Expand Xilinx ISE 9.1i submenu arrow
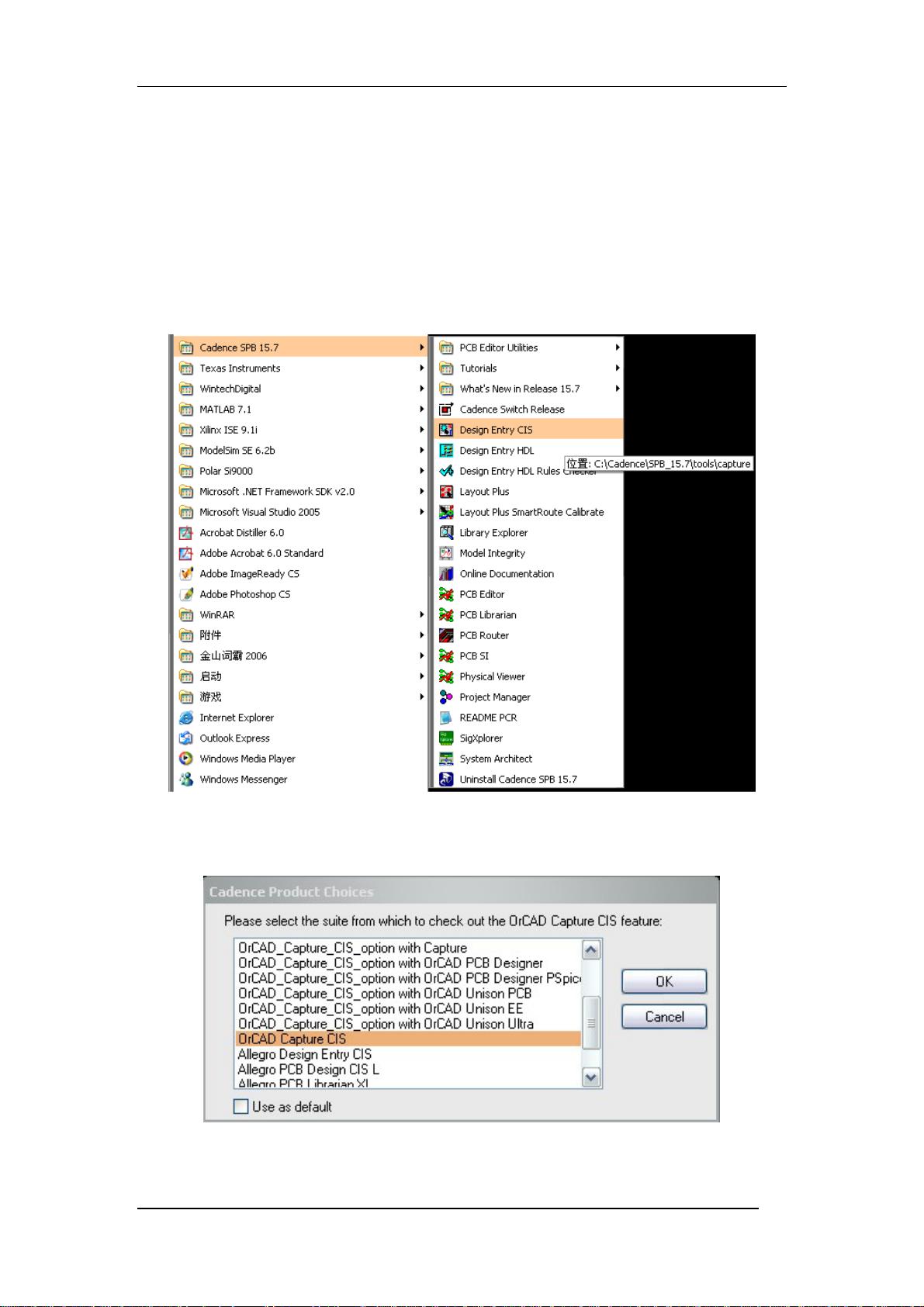 422,430
